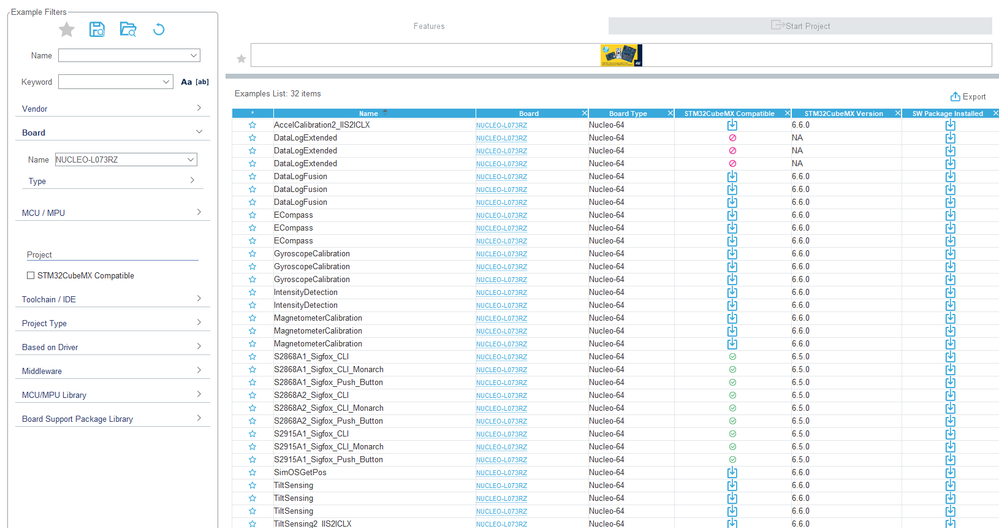Select the S2915A1_Sigfox_CLI example name
Viewport: 999px width, 528px height.
pos(311,434)
